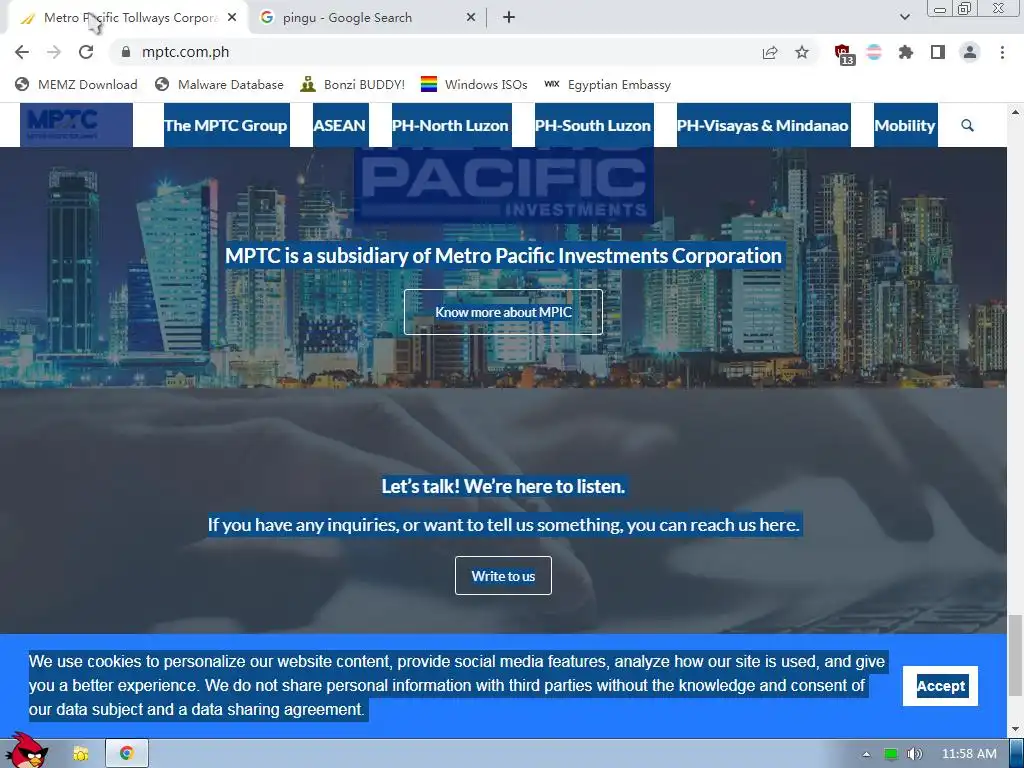
Task: Select the Chrome taskbar button
Action: coord(127,754)
